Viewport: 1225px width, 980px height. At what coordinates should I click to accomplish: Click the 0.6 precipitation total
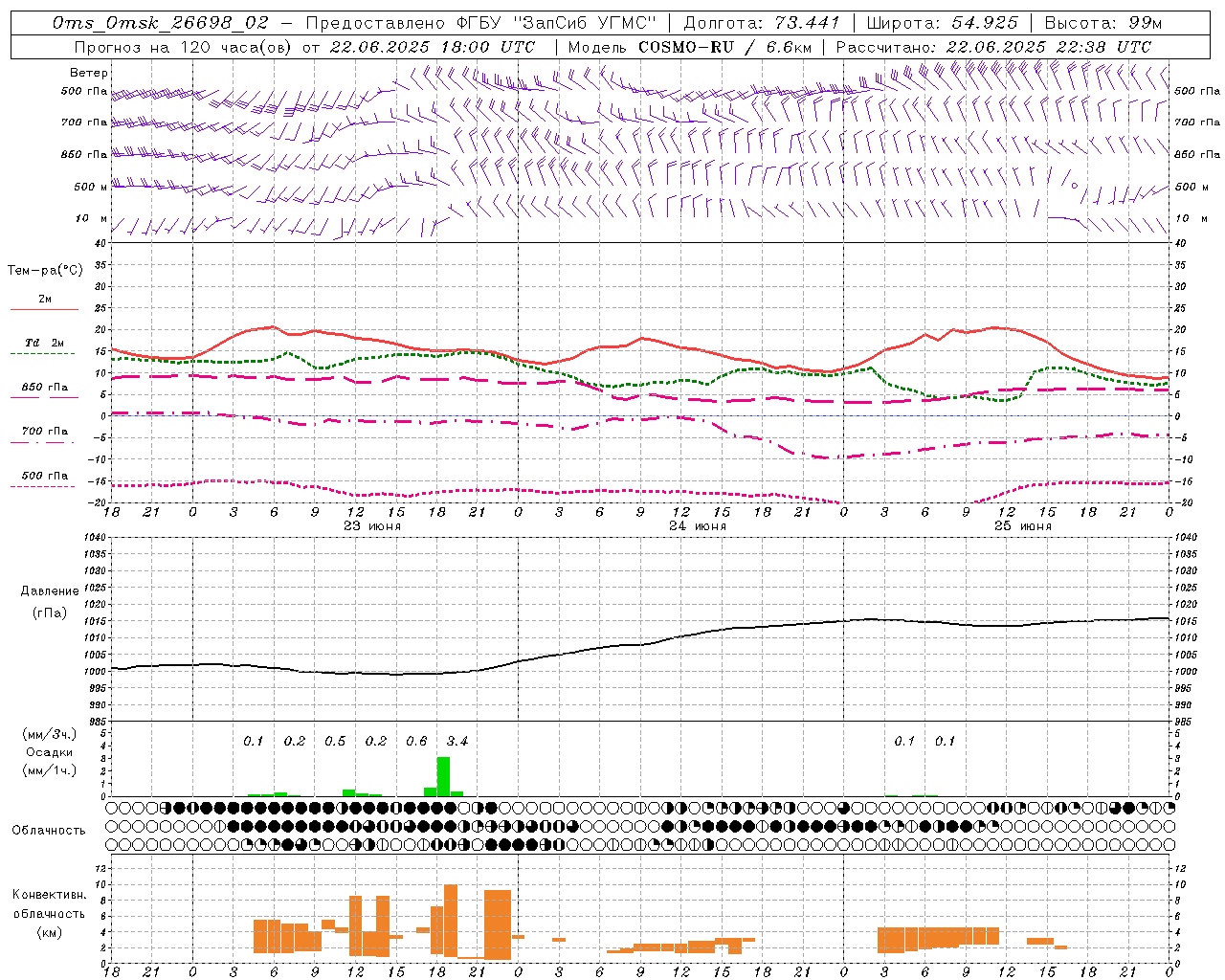pyautogui.click(x=416, y=742)
